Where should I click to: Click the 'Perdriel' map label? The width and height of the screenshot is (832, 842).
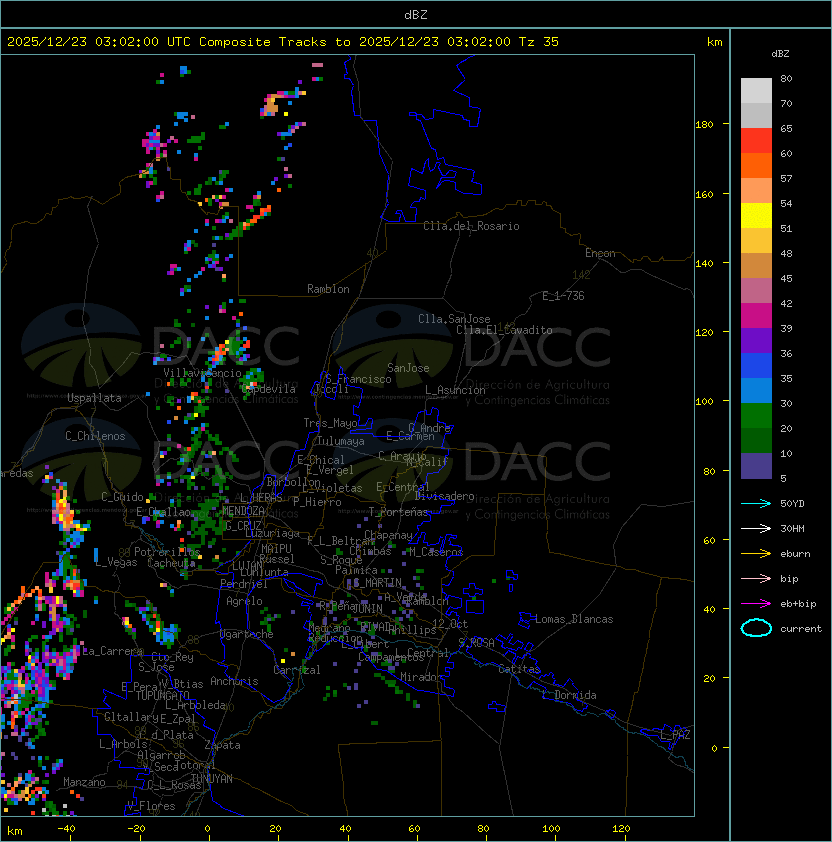coord(244,584)
